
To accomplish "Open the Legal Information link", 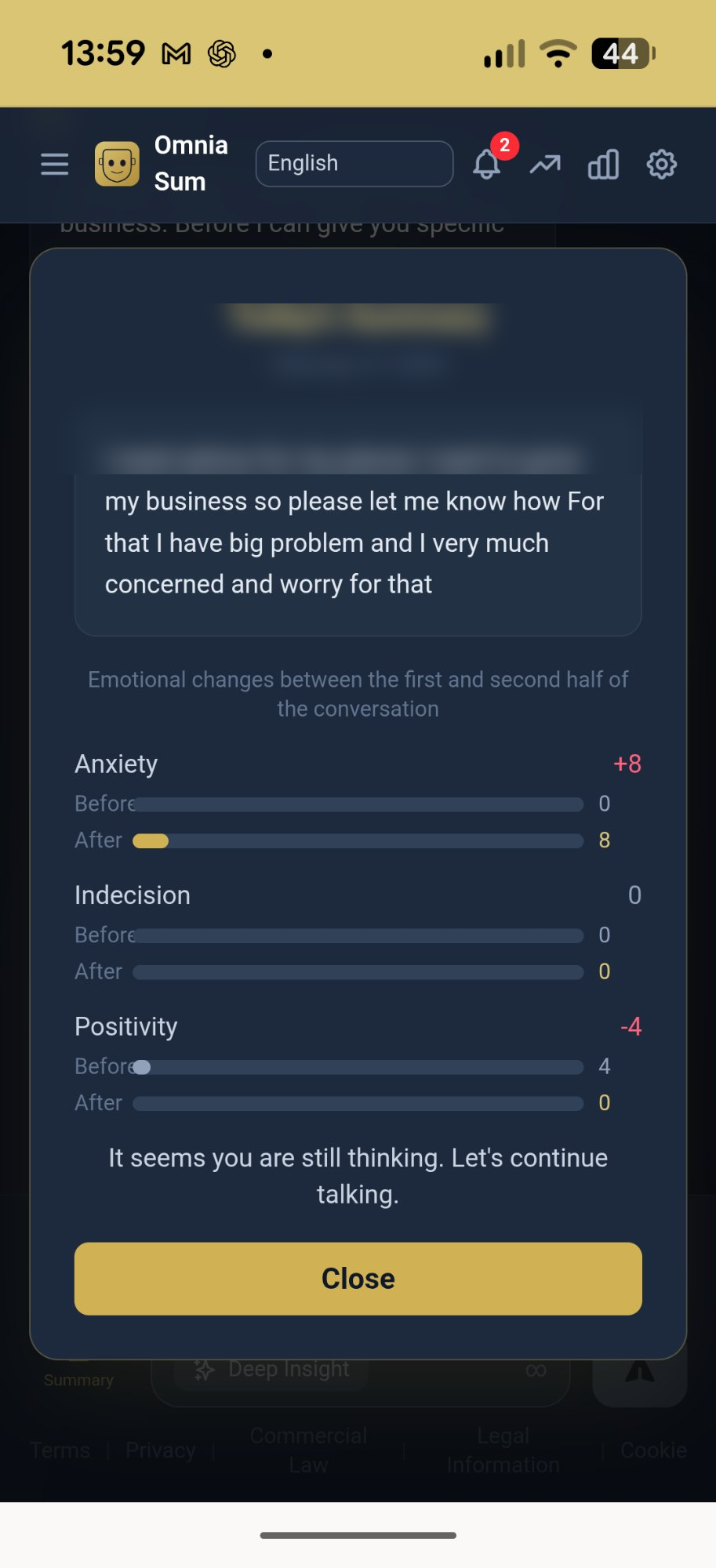I will (503, 1450).
